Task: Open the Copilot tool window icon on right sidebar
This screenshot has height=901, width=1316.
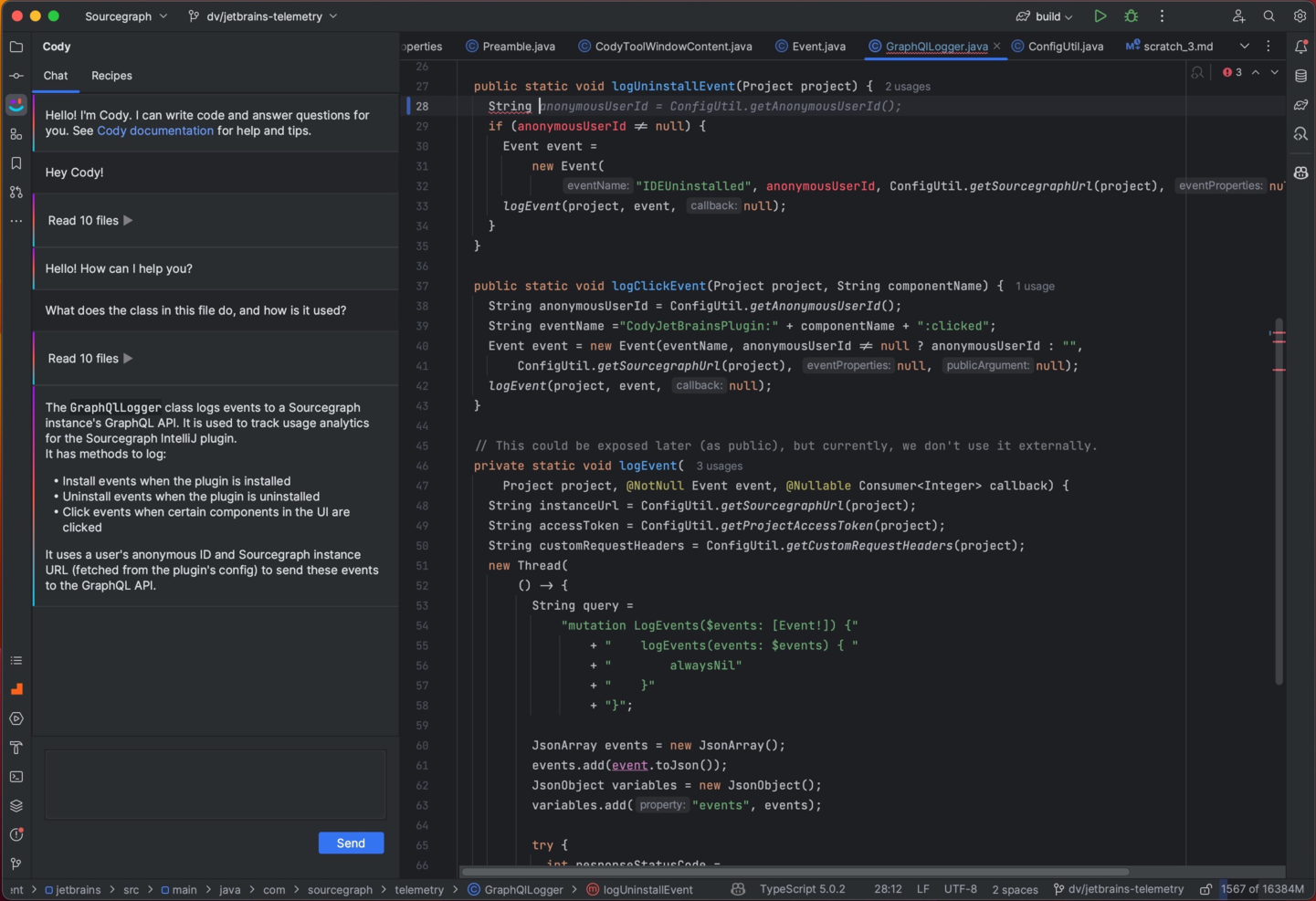Action: (1300, 173)
